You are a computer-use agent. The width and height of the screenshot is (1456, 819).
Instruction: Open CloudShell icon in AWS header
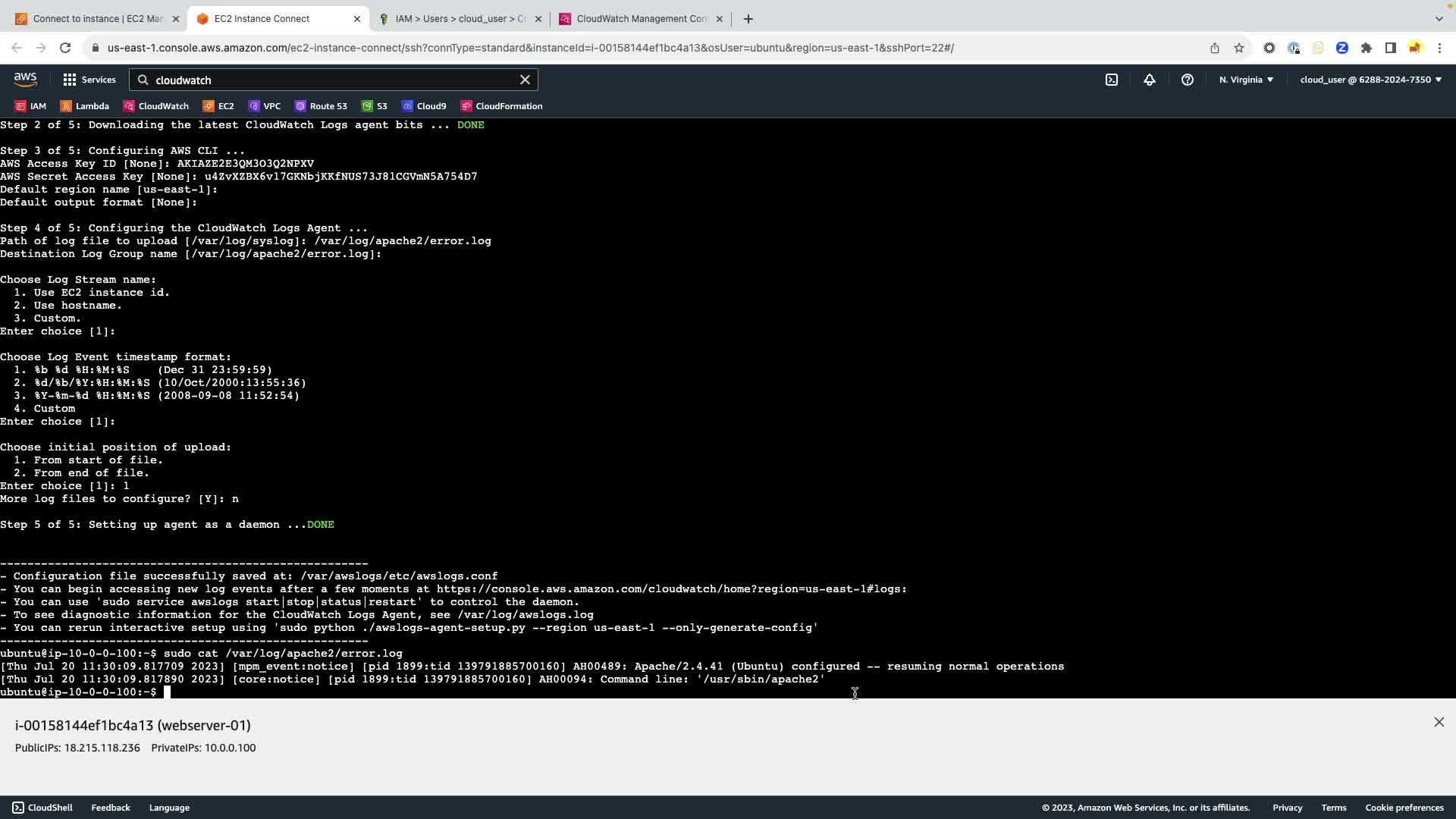[x=1112, y=80]
